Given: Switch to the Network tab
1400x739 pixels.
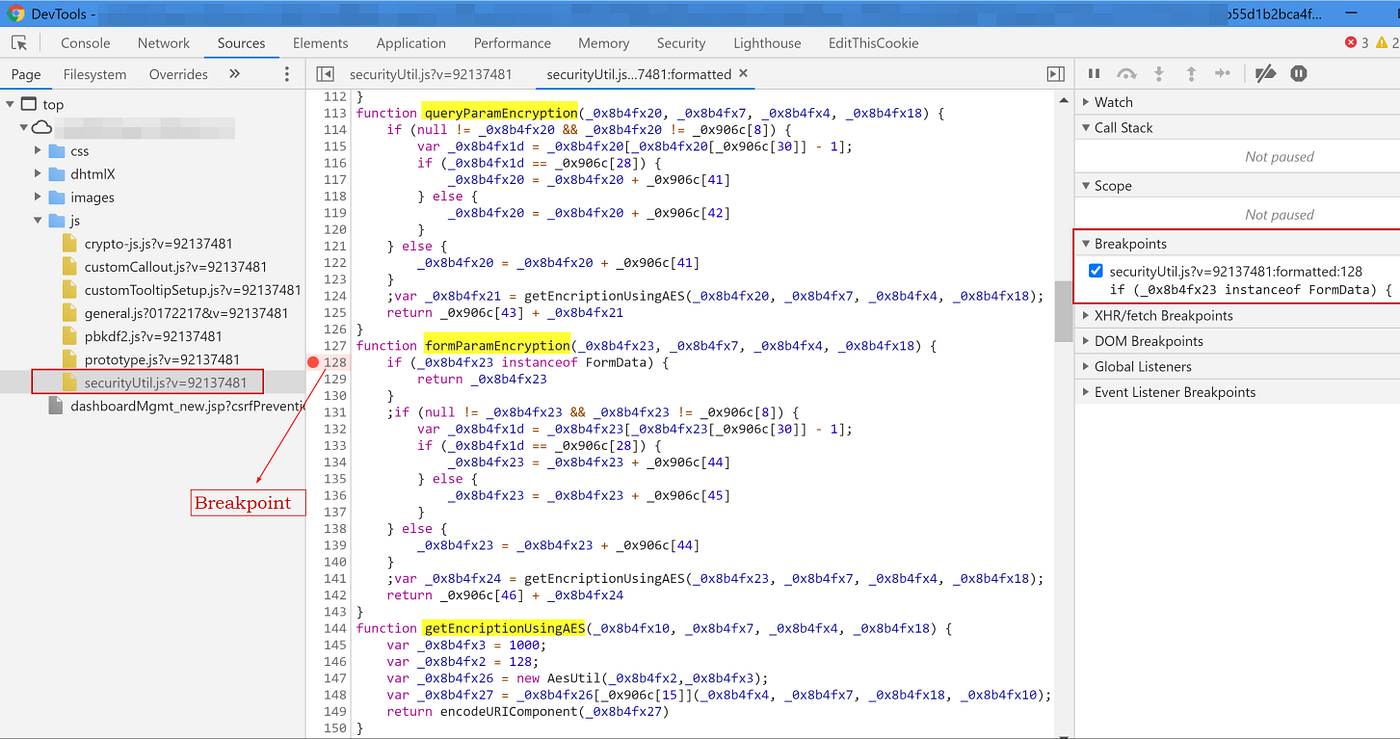Looking at the screenshot, I should [x=164, y=43].
